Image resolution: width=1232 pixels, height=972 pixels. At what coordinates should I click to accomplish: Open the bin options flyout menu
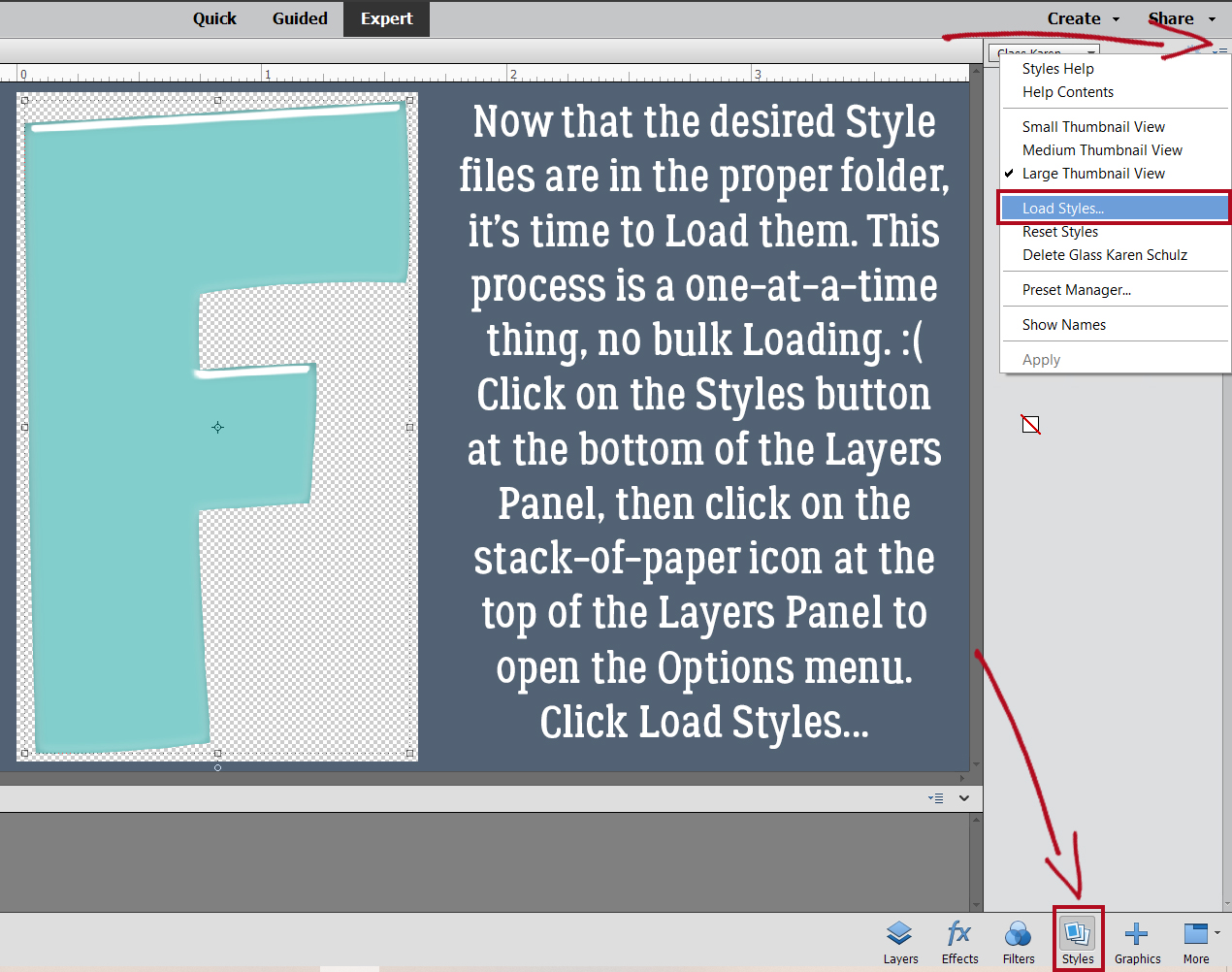(934, 797)
